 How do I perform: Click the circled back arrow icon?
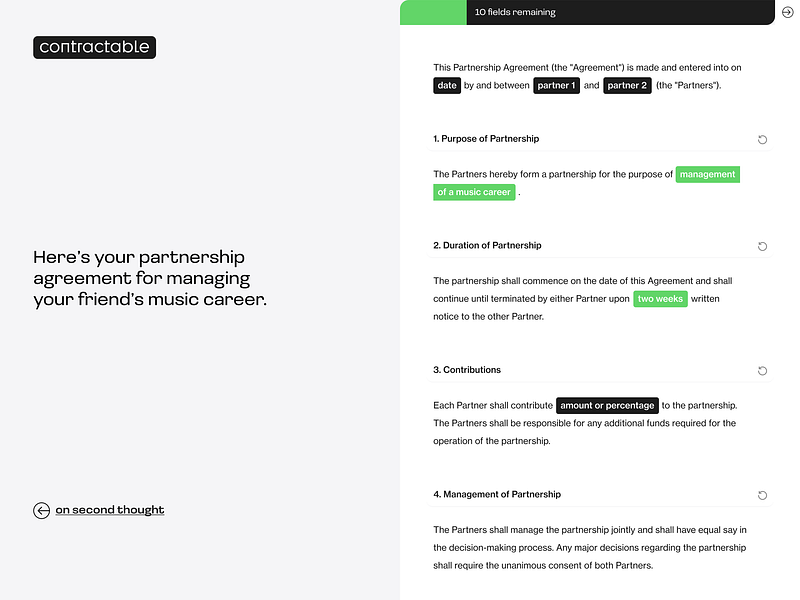[41, 510]
